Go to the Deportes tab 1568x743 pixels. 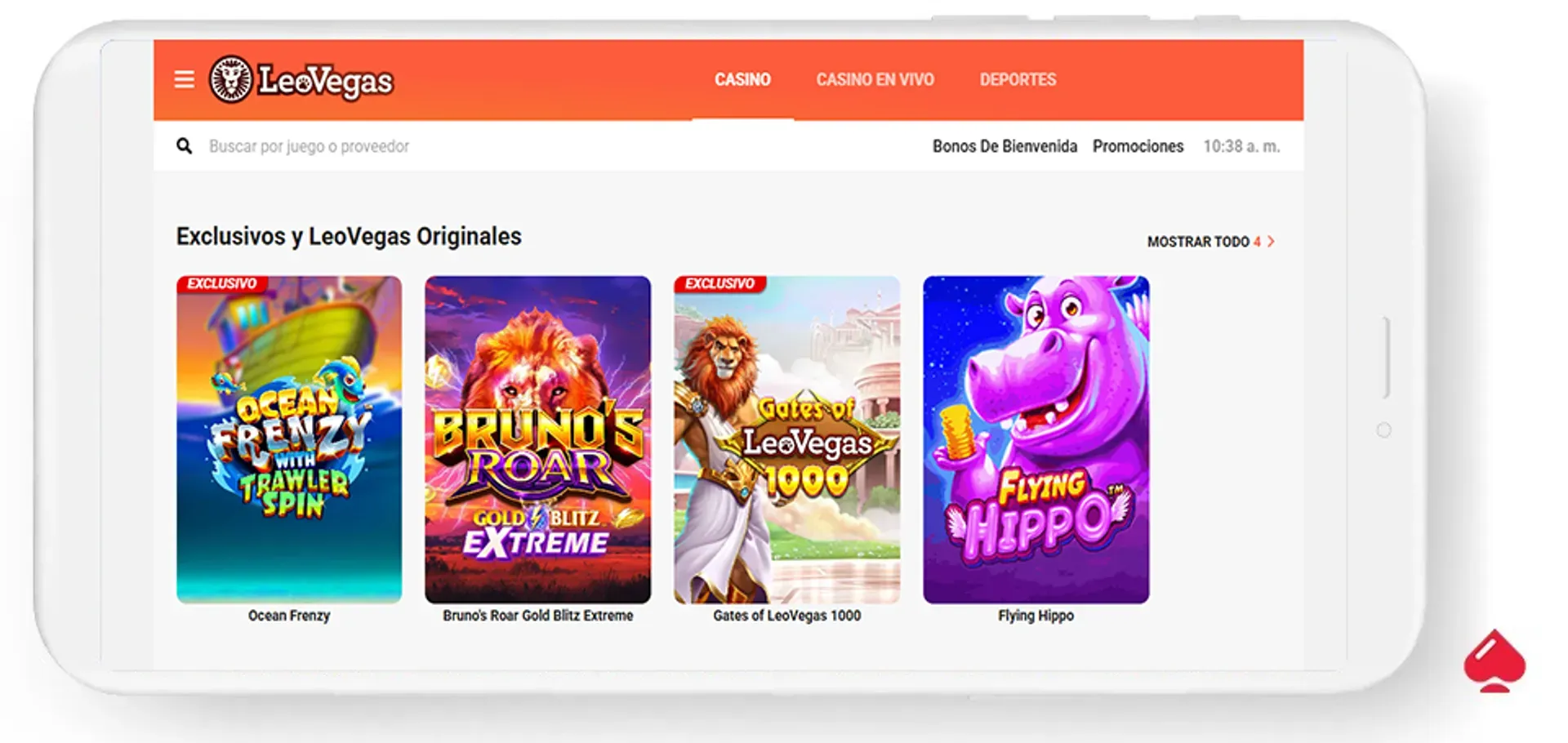(1018, 80)
